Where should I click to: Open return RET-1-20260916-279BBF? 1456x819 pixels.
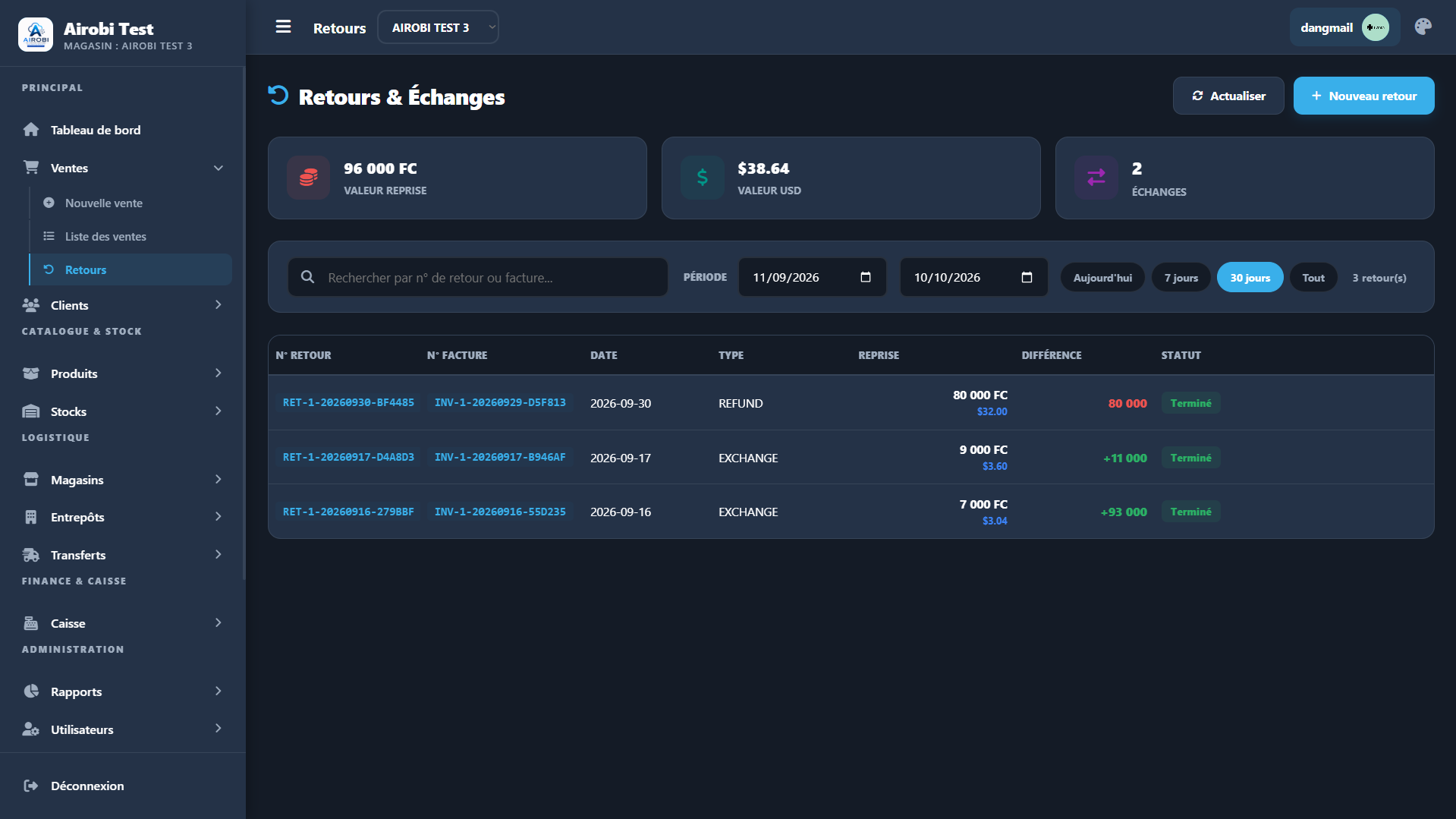point(348,512)
